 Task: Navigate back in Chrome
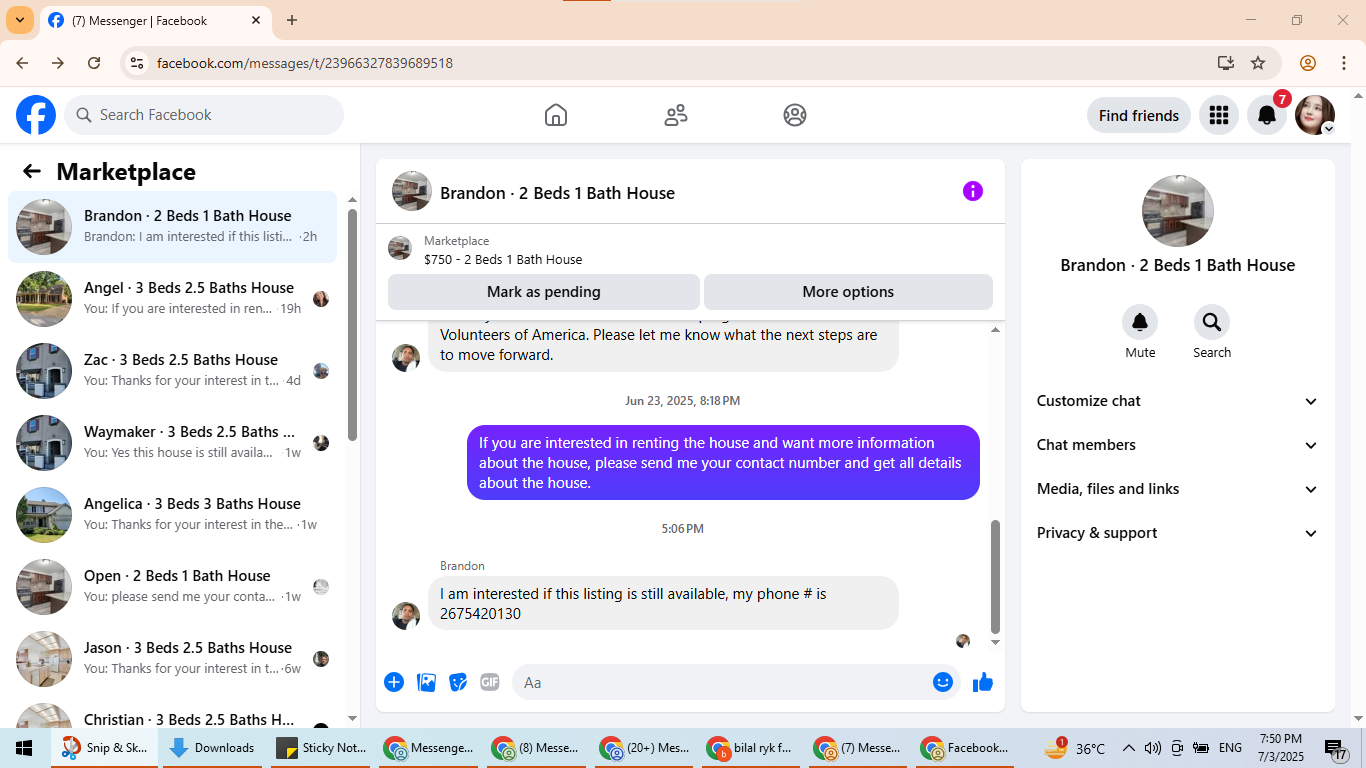[x=22, y=63]
